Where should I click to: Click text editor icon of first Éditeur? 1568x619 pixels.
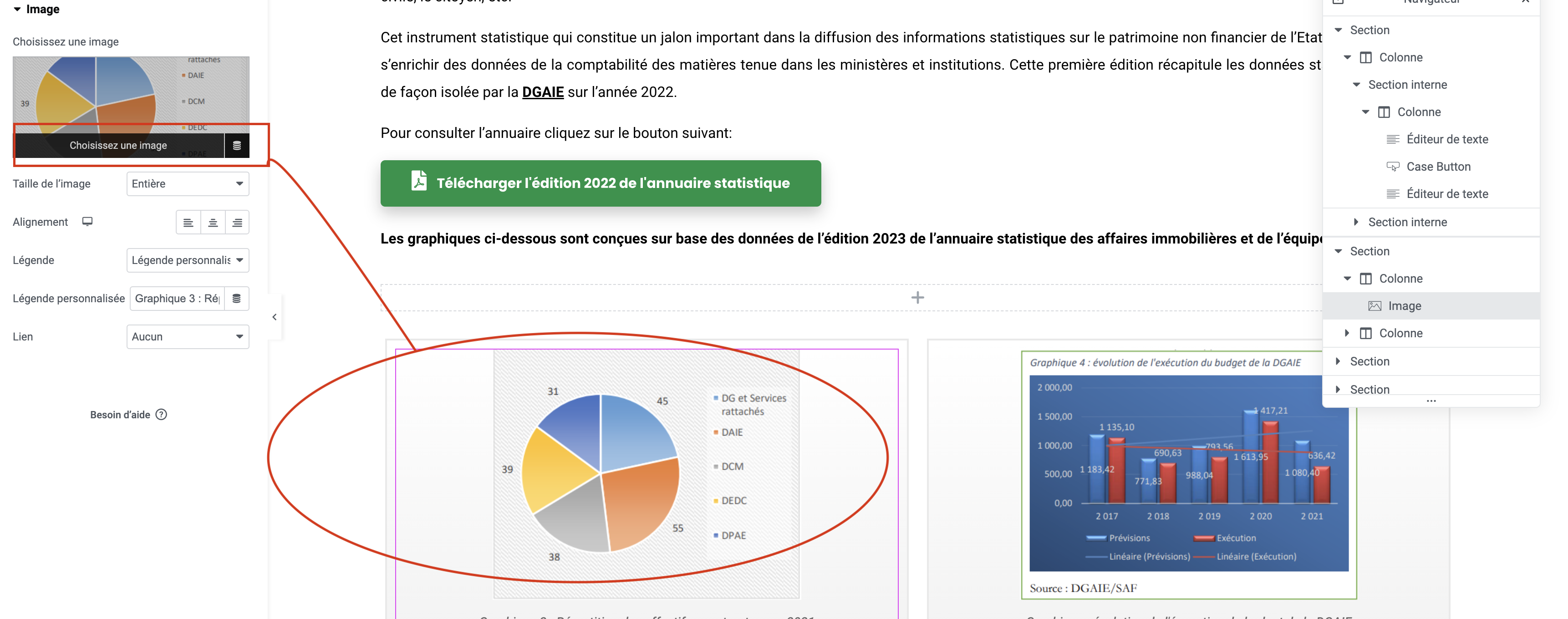pos(1393,139)
